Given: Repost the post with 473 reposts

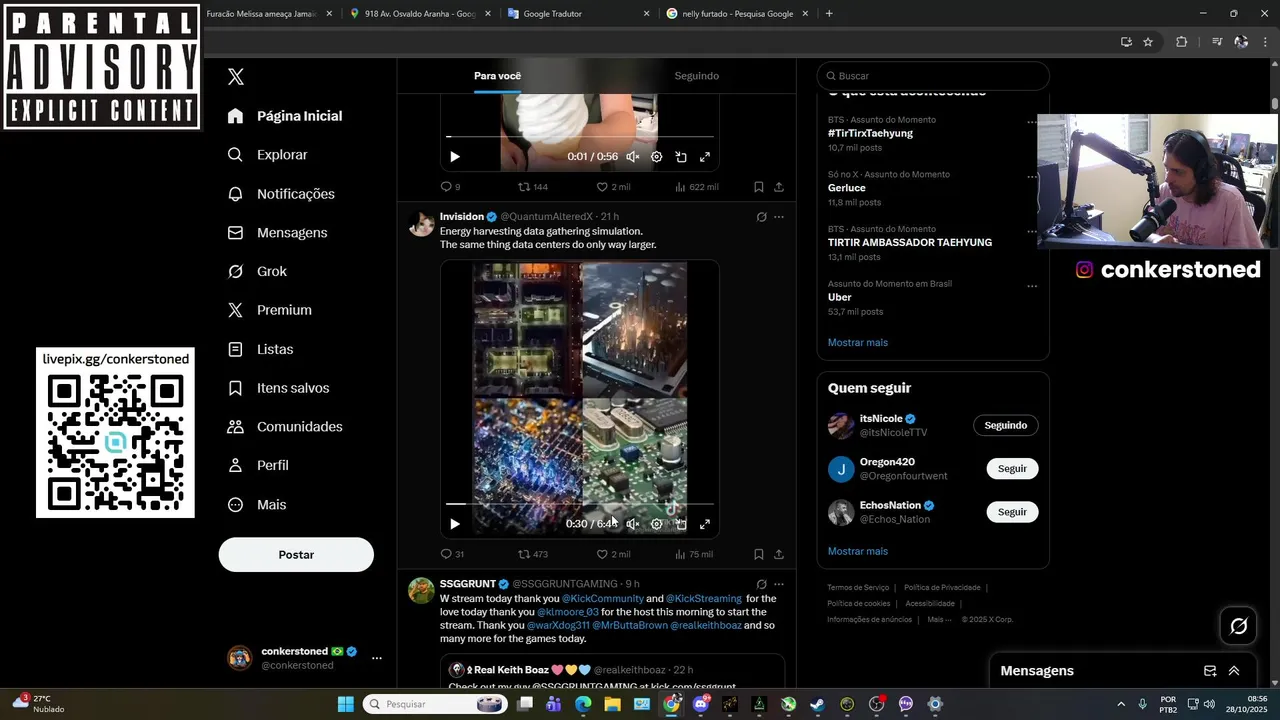Looking at the screenshot, I should (x=532, y=554).
